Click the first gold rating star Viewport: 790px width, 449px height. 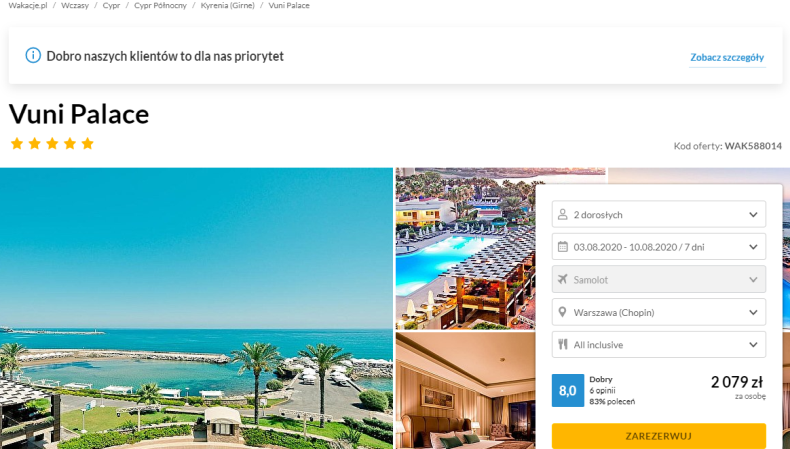[x=17, y=144]
